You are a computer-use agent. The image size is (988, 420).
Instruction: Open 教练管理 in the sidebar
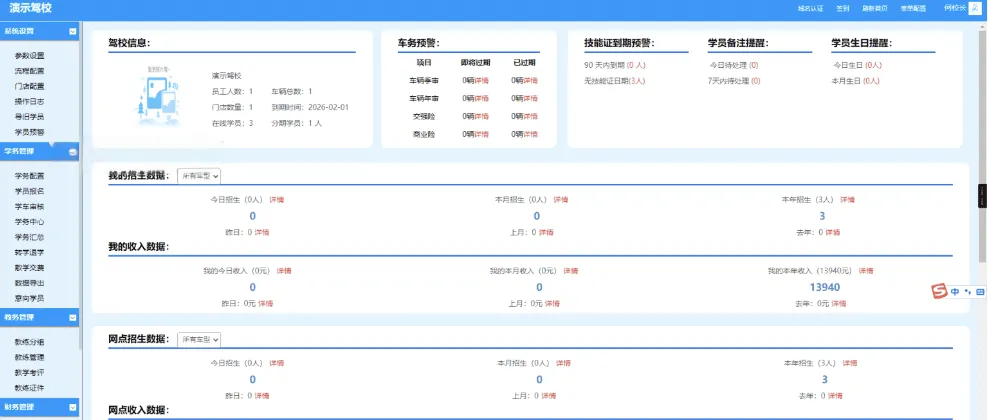(x=30, y=357)
